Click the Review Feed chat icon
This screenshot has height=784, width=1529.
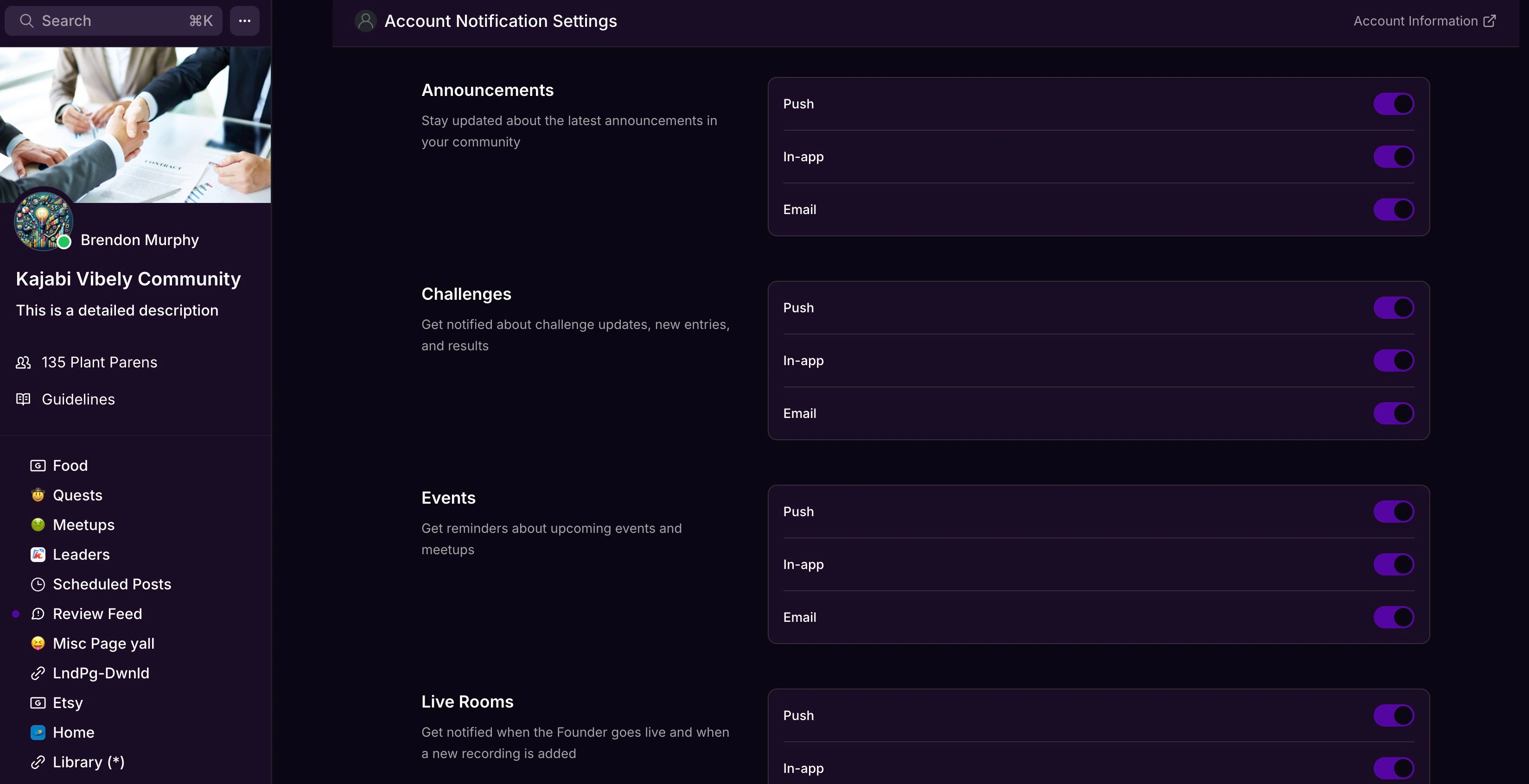[38, 614]
